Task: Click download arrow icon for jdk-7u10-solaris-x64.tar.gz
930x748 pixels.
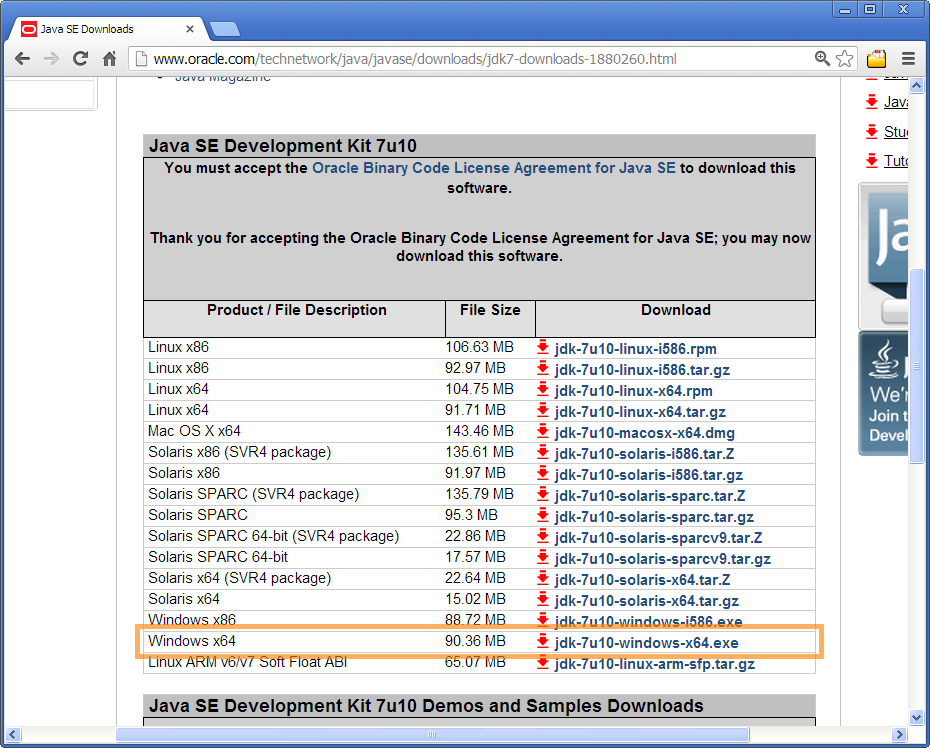Action: [x=543, y=599]
